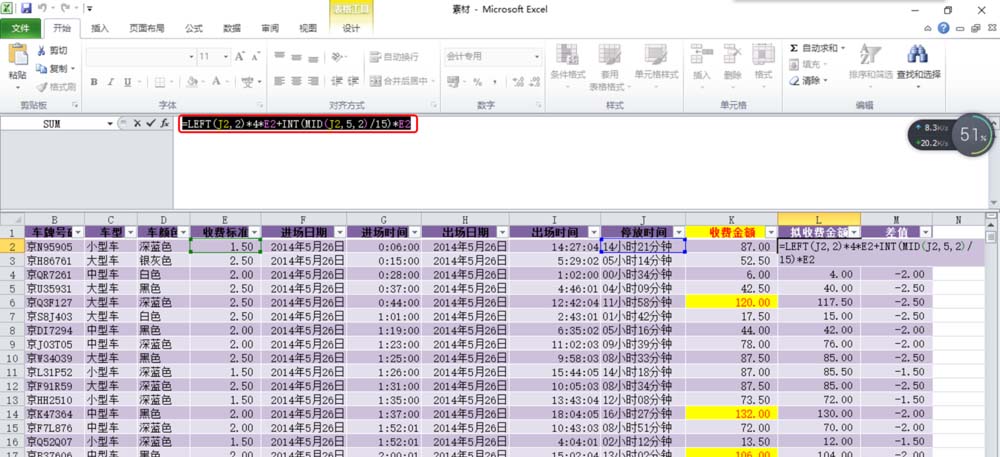Click the Insert Function fx icon
The image size is (1000, 457).
pyautogui.click(x=165, y=123)
